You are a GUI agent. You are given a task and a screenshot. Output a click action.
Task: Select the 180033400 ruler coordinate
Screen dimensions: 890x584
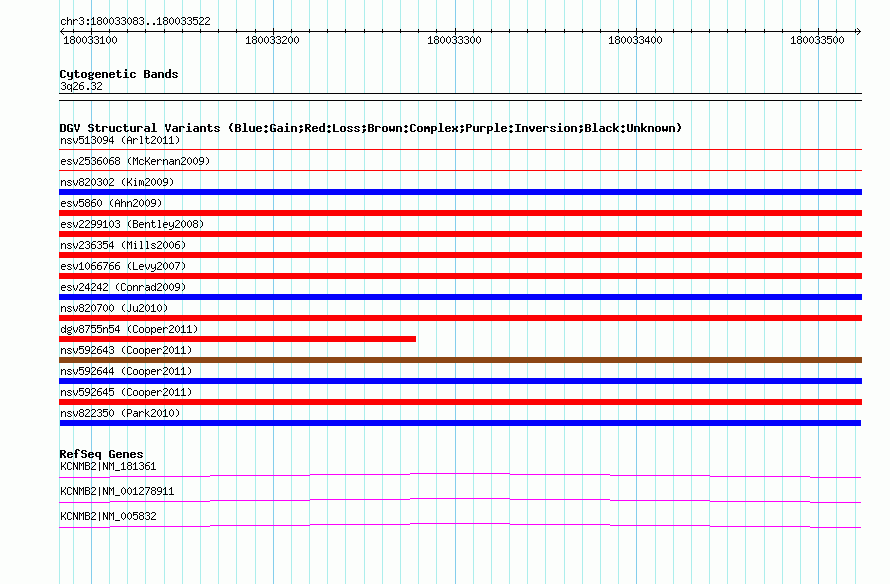(x=635, y=40)
